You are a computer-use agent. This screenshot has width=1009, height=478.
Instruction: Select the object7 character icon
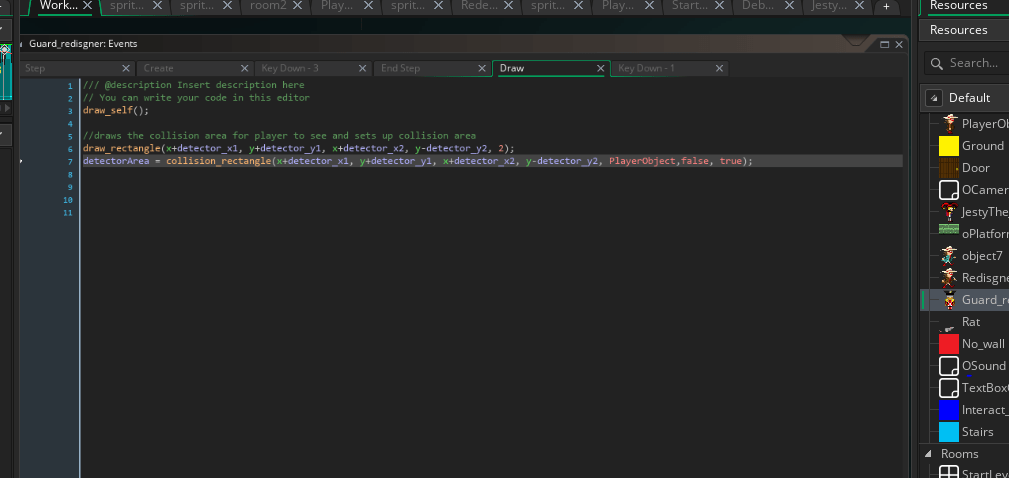[949, 256]
